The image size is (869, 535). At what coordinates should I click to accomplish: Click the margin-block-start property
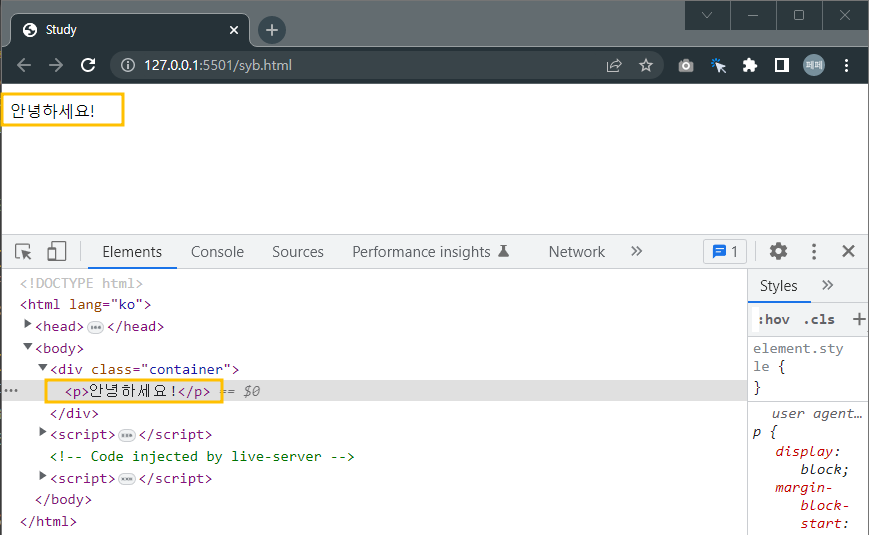coord(812,506)
